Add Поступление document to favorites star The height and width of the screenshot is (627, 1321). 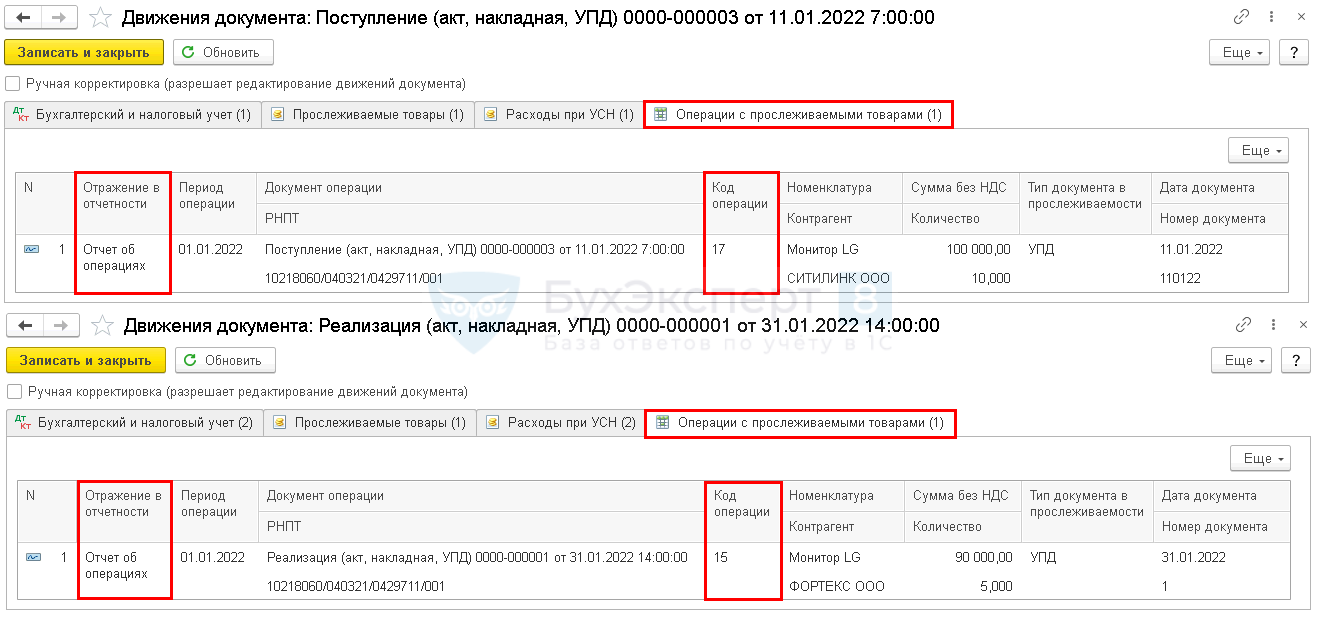[100, 17]
